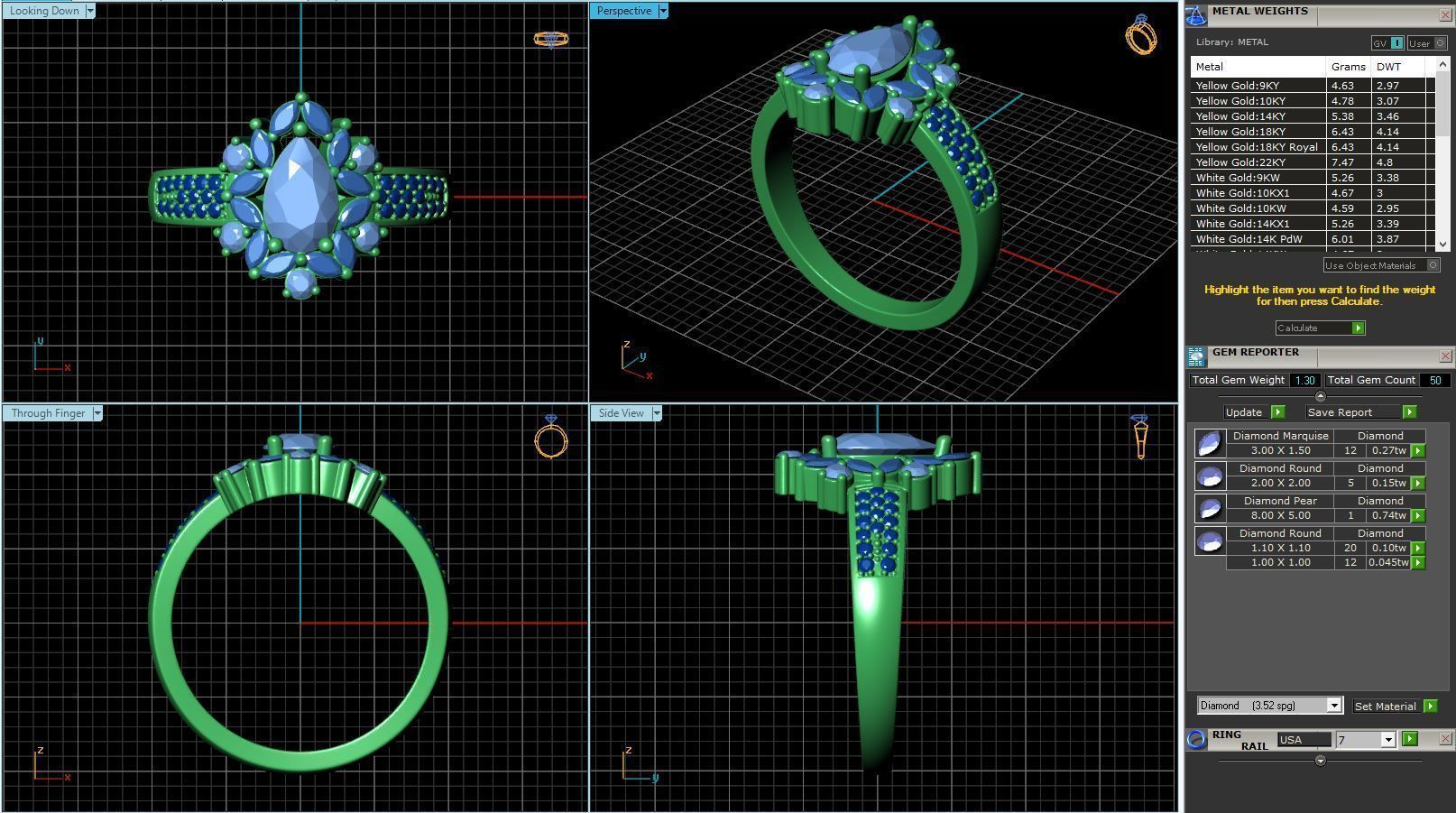Click the green arrow next to Set Material
This screenshot has width=1456, height=813.
coord(1430,706)
